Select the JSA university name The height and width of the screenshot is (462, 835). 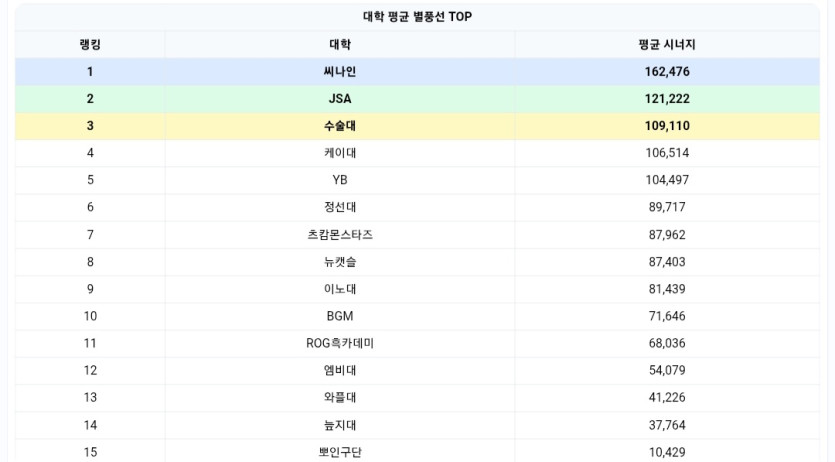pyautogui.click(x=340, y=99)
